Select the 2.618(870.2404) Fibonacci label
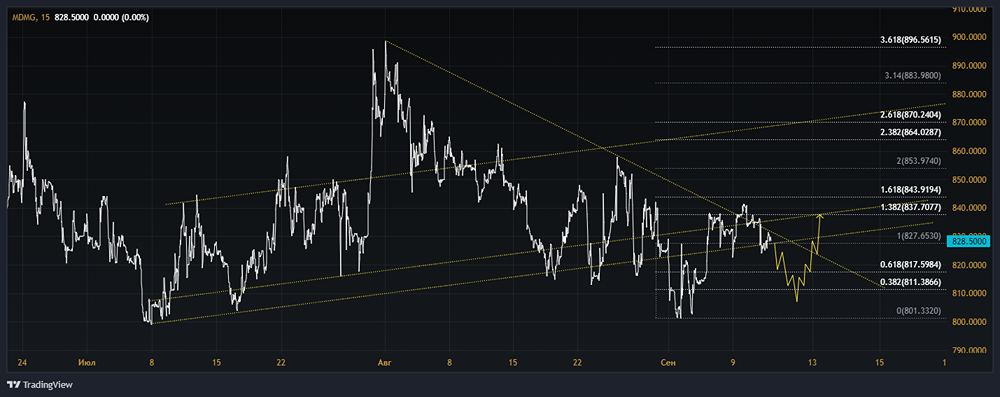Screen dimensions: 1000x397 pyautogui.click(x=910, y=114)
